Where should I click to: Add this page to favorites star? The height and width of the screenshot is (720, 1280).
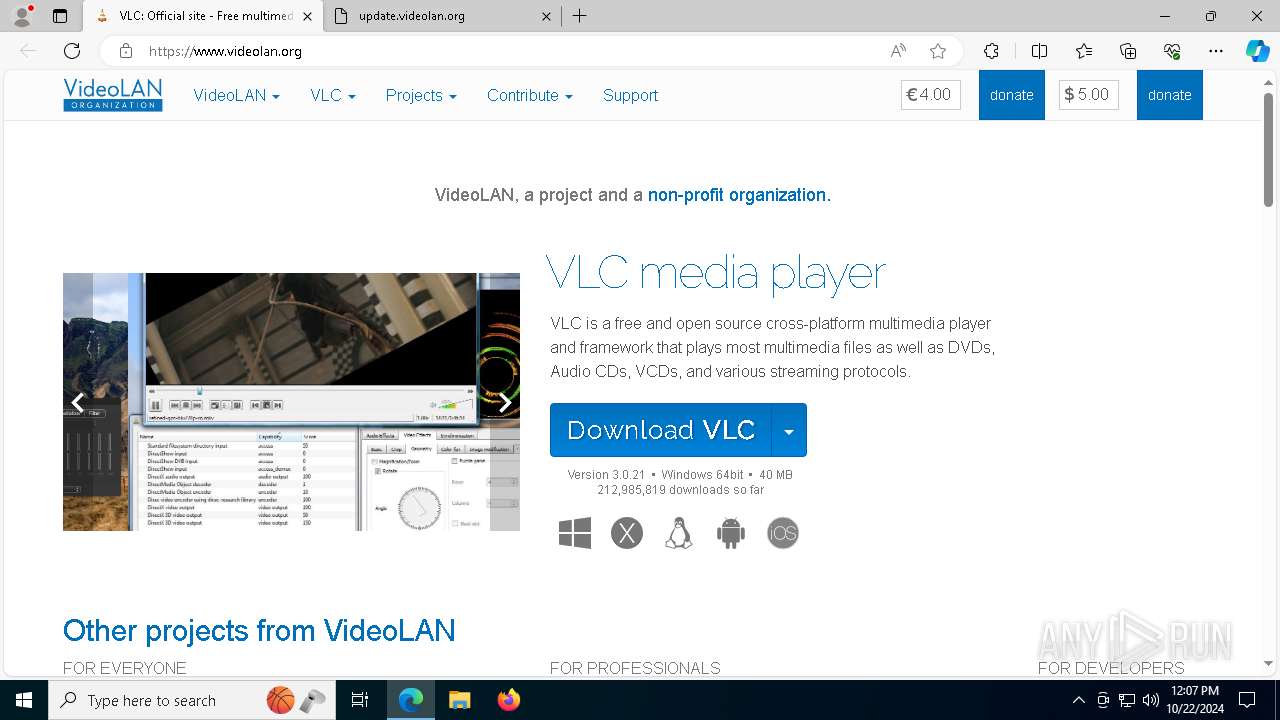click(937, 51)
